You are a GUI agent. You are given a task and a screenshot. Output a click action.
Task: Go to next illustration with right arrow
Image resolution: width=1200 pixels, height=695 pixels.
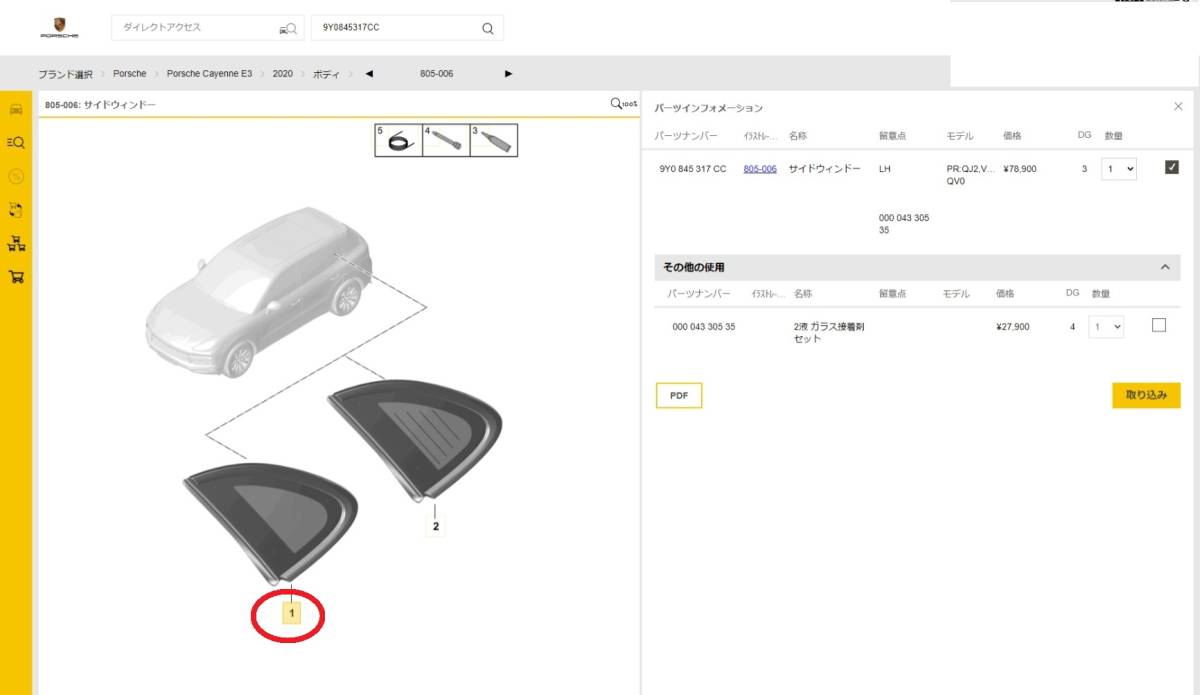[x=509, y=73]
